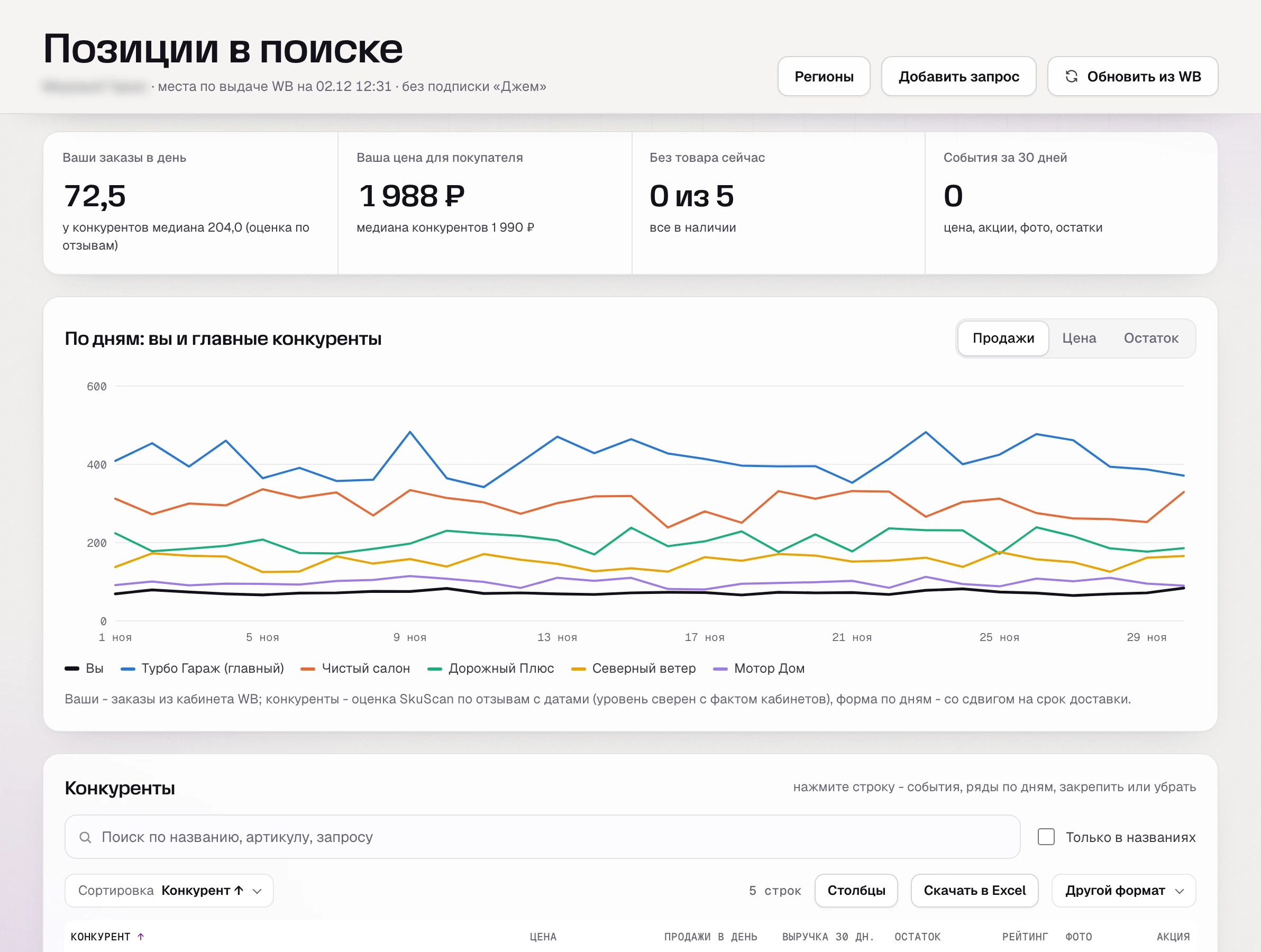Sort by ВЫРУЧКА 30 ДН. column header
The image size is (1261, 952).
[828, 937]
